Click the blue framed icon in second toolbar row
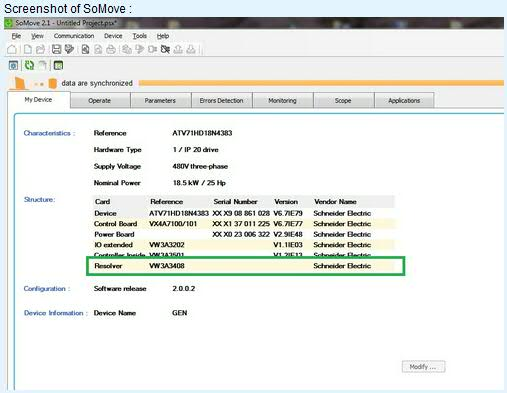 pyautogui.click(x=13, y=65)
